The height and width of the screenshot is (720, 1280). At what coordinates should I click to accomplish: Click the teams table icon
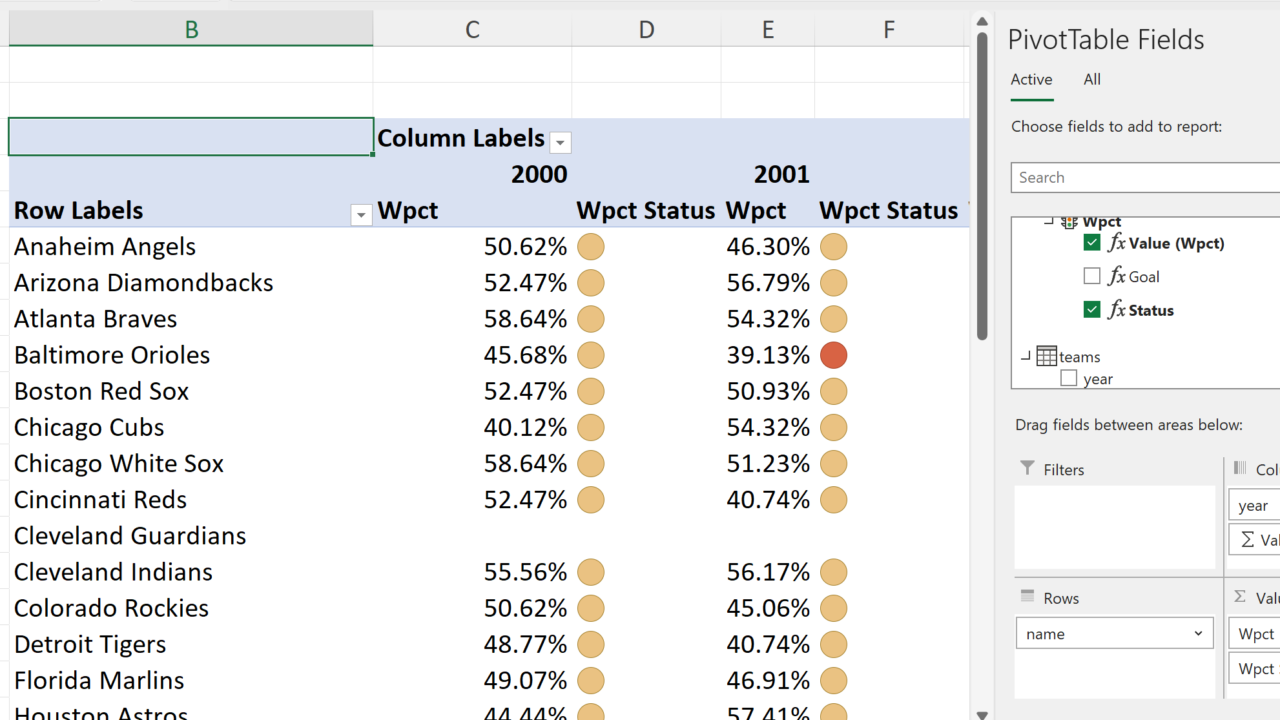coord(1047,356)
